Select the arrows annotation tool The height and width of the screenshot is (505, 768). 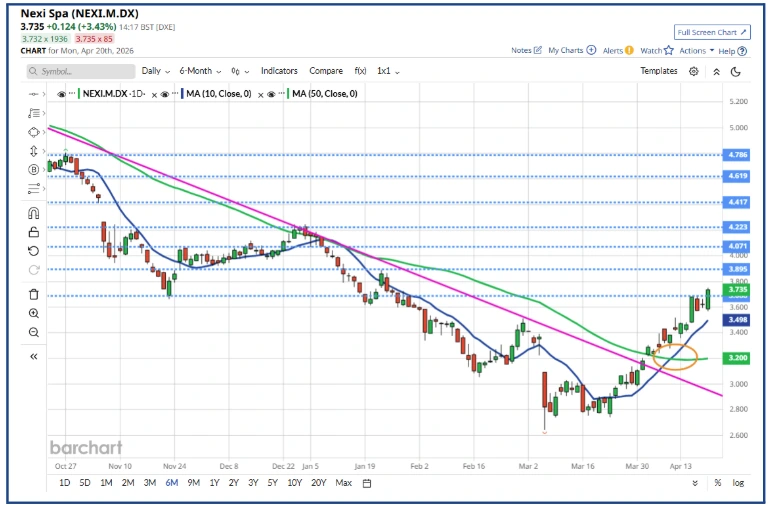(34, 151)
